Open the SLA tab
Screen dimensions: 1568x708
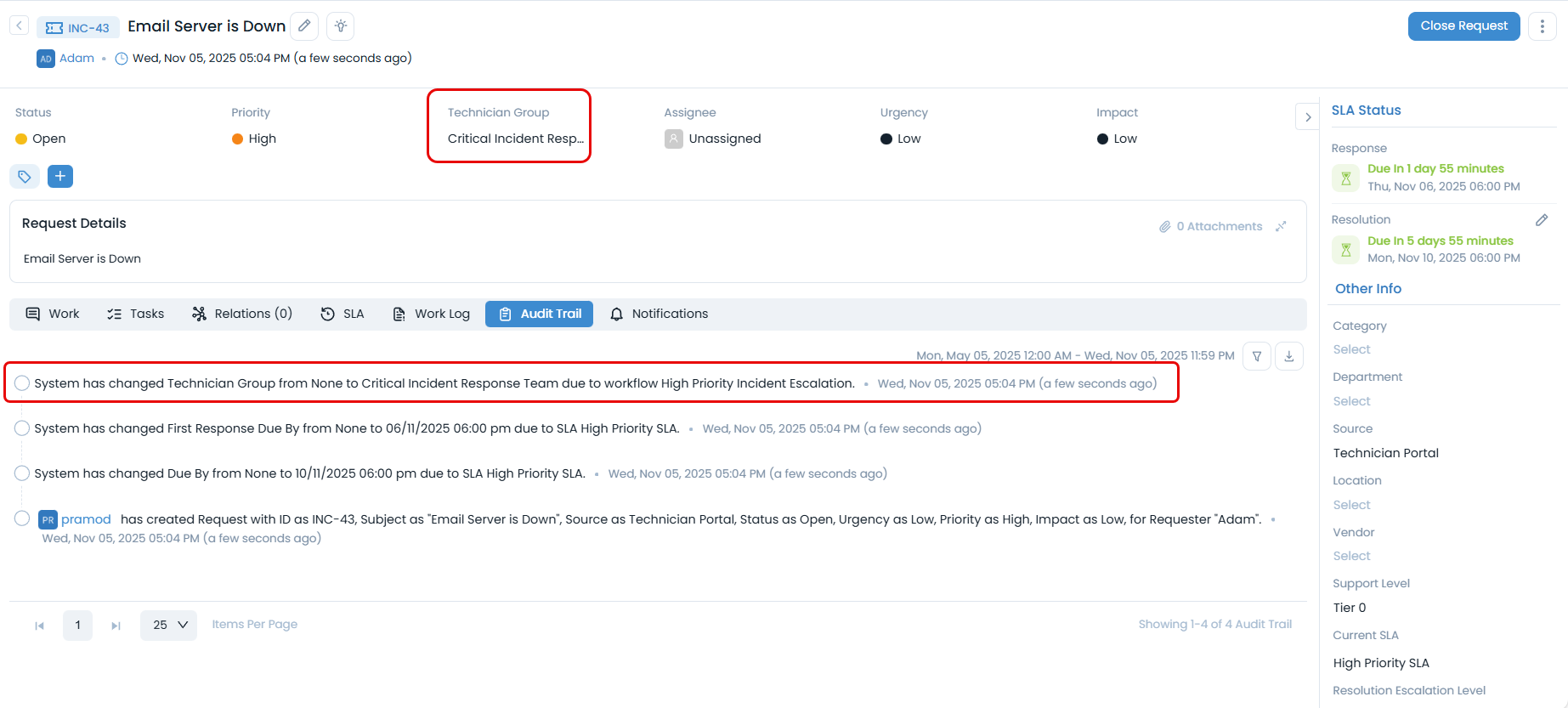[342, 314]
